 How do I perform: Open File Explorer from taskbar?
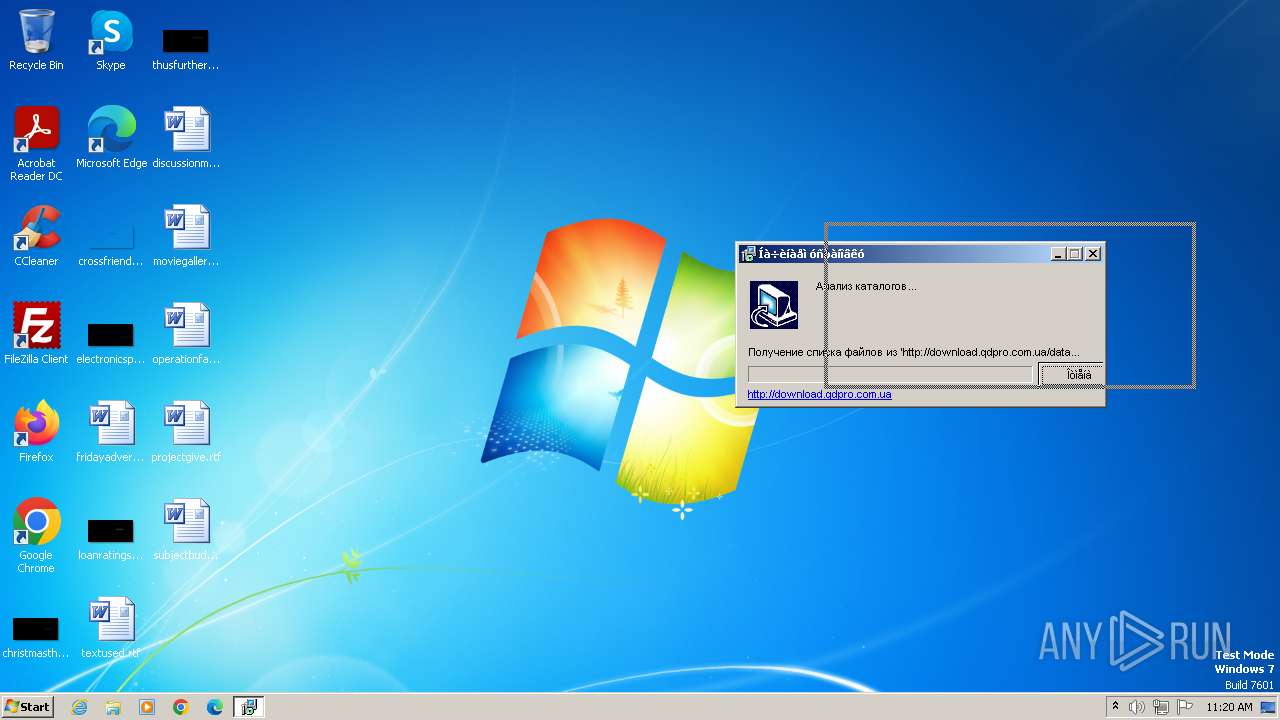pyautogui.click(x=113, y=707)
